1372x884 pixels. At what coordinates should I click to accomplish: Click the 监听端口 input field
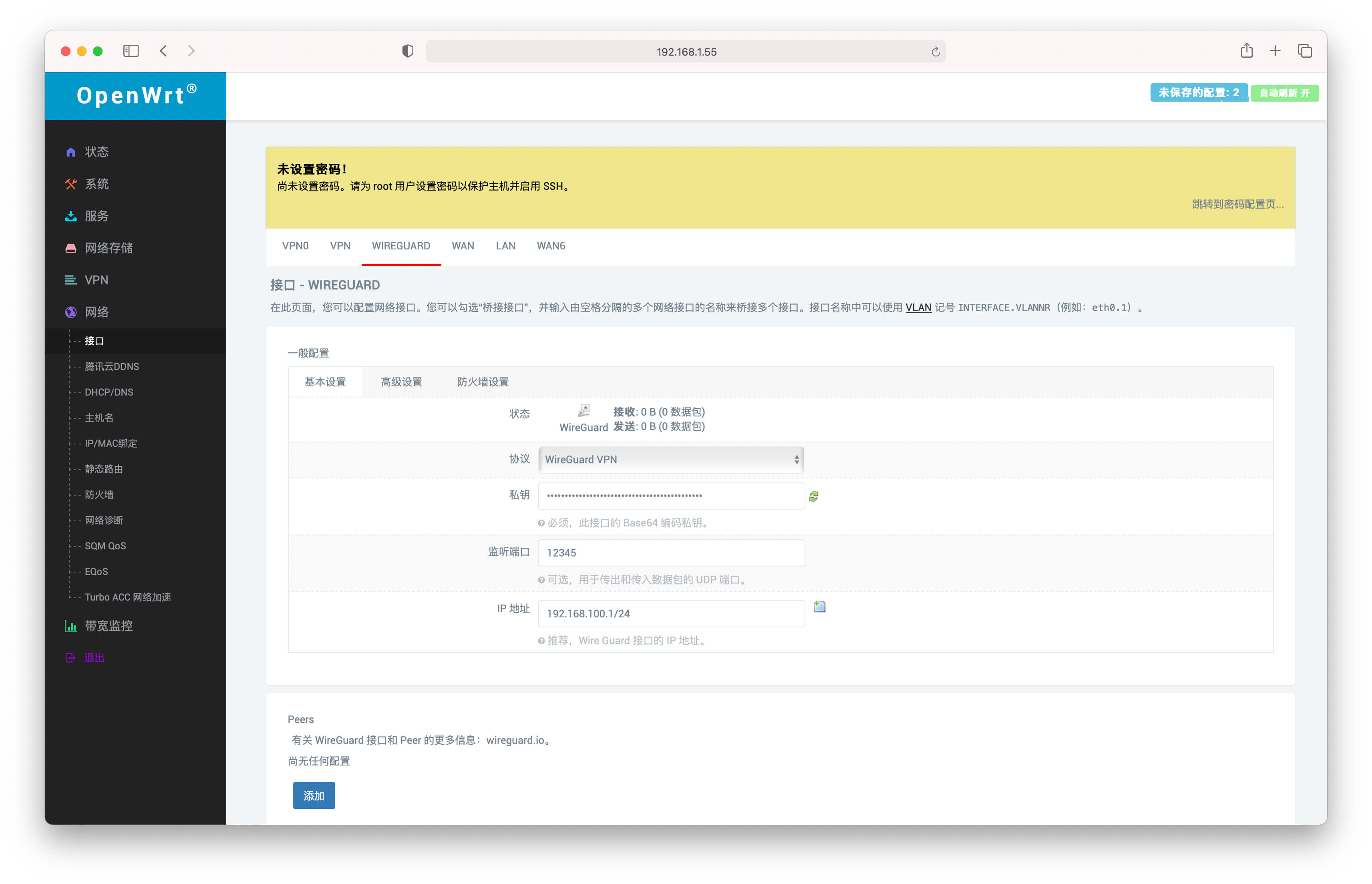click(670, 553)
